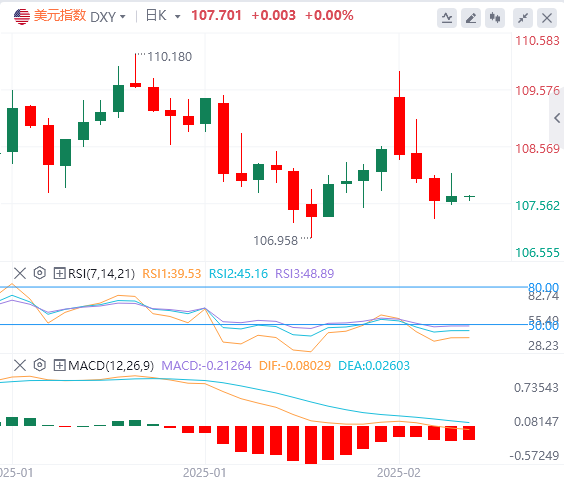Close the chart with the X button
This screenshot has height=484, width=564.
[547, 18]
